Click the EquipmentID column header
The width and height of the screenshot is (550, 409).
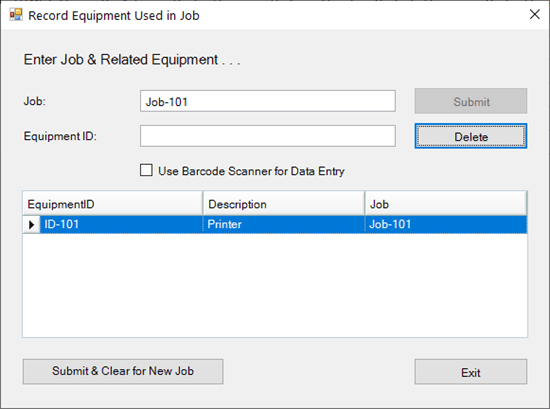click(113, 204)
